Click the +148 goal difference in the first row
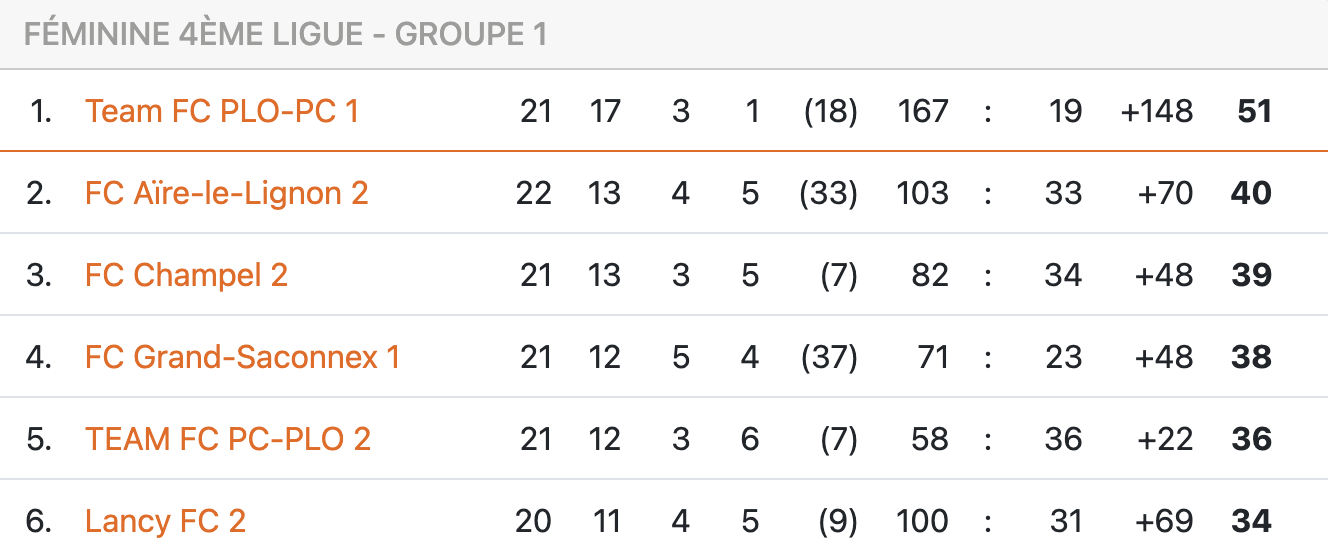Image resolution: width=1328 pixels, height=558 pixels. coord(1157,111)
